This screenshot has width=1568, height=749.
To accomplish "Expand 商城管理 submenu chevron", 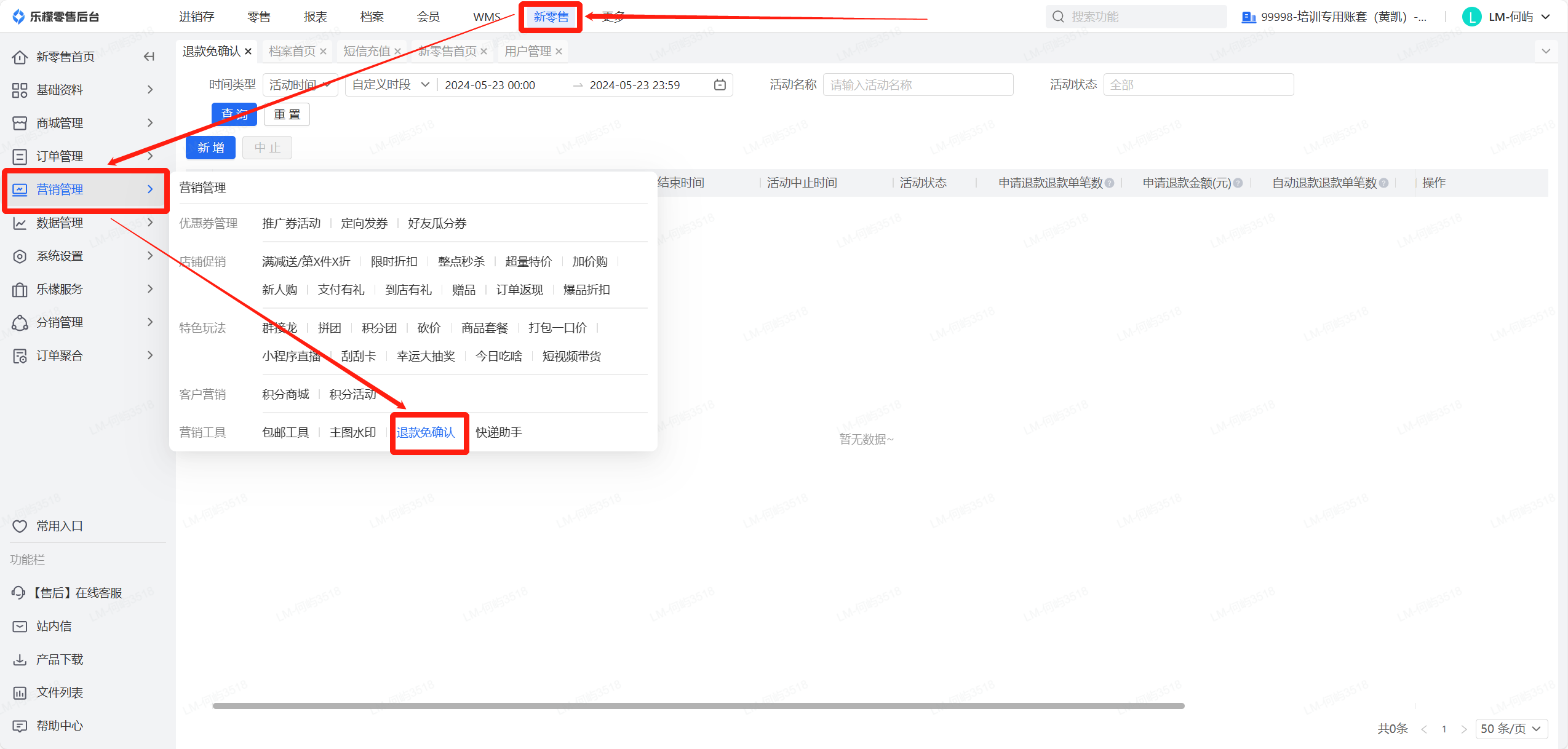I will (150, 123).
